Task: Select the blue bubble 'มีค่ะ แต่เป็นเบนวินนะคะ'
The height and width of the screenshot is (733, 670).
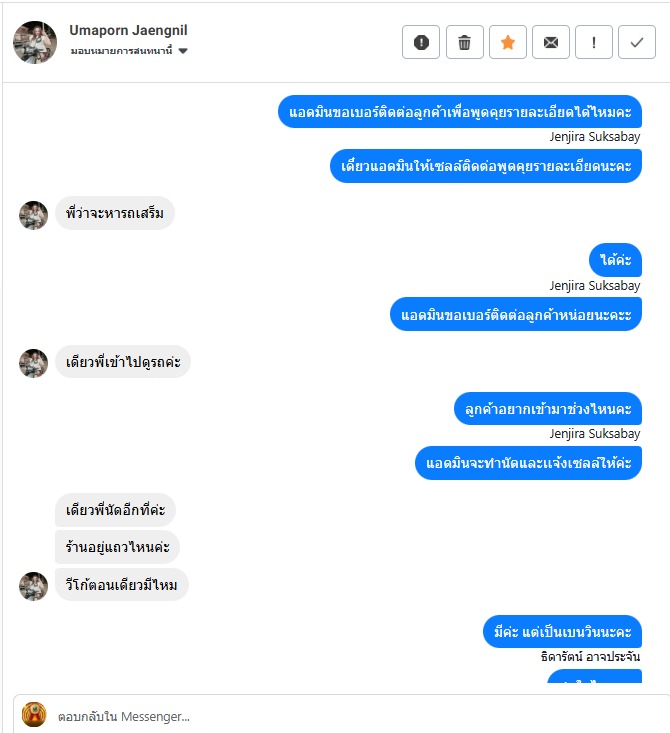Action: (x=562, y=632)
